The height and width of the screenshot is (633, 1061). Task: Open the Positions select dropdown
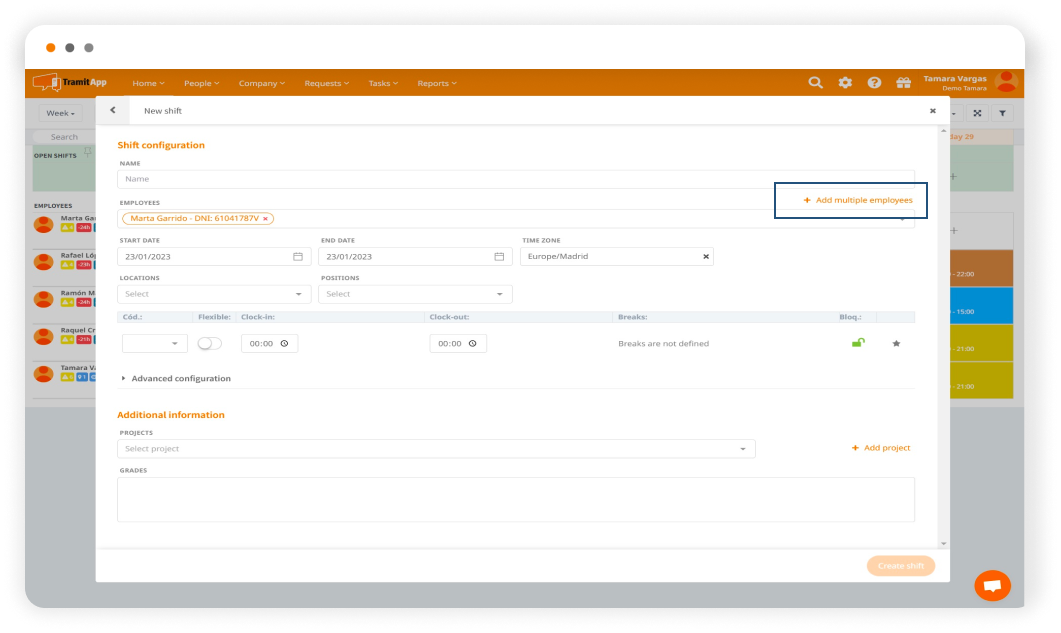pyautogui.click(x=415, y=294)
